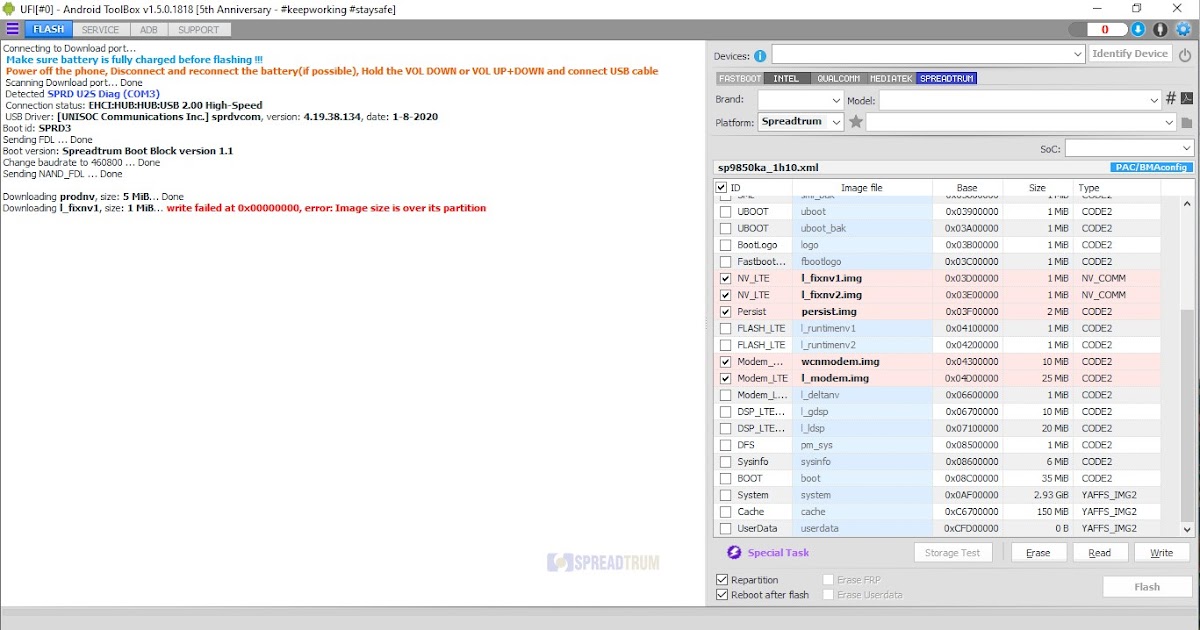Image resolution: width=1200 pixels, height=630 pixels.
Task: Click the Base column header
Action: pyautogui.click(x=967, y=188)
